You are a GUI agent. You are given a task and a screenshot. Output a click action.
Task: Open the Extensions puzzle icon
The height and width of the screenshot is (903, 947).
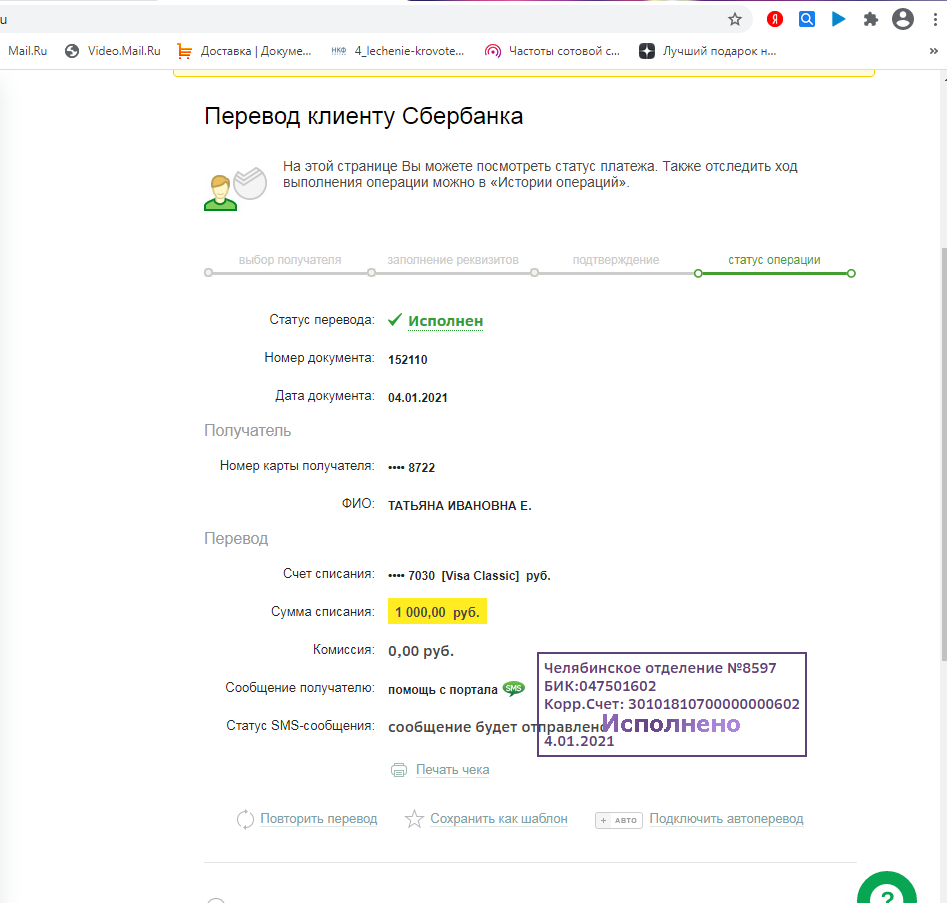(870, 19)
